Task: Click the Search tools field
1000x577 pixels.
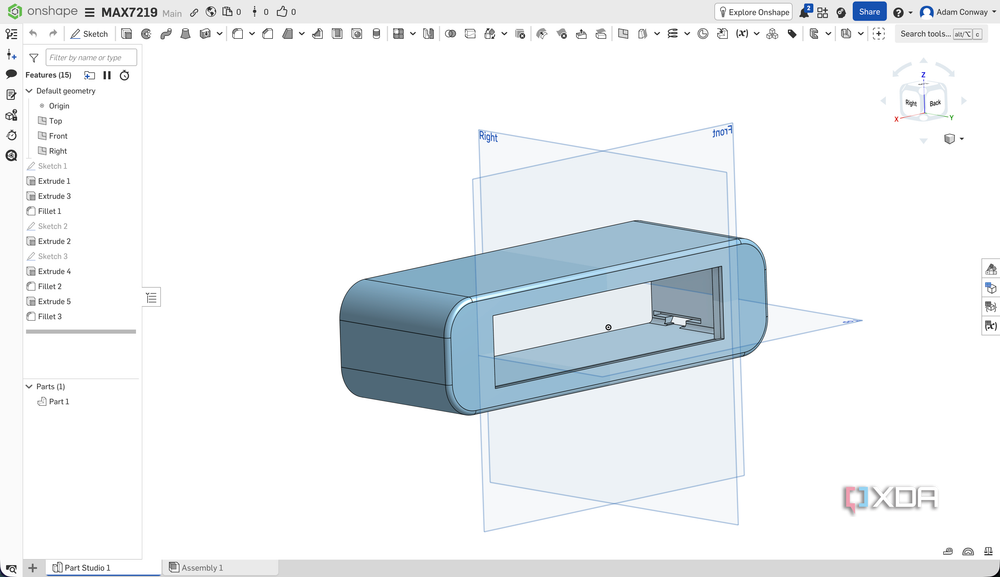Action: pos(941,34)
